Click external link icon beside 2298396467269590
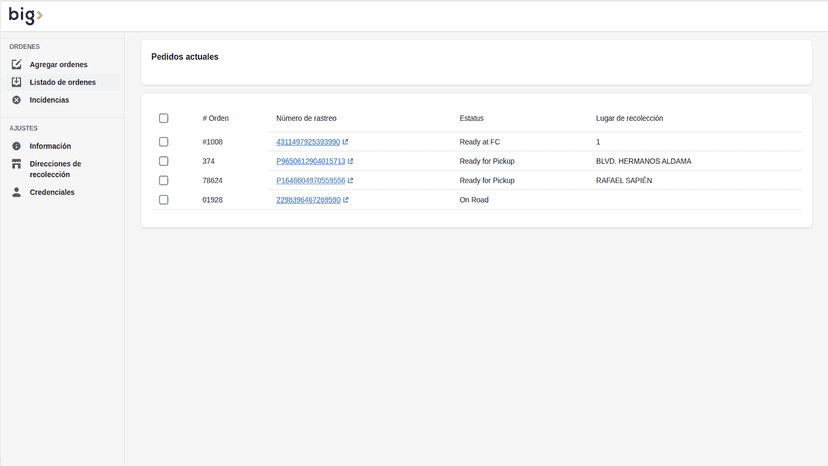Viewport: 828px width, 466px height. point(346,200)
